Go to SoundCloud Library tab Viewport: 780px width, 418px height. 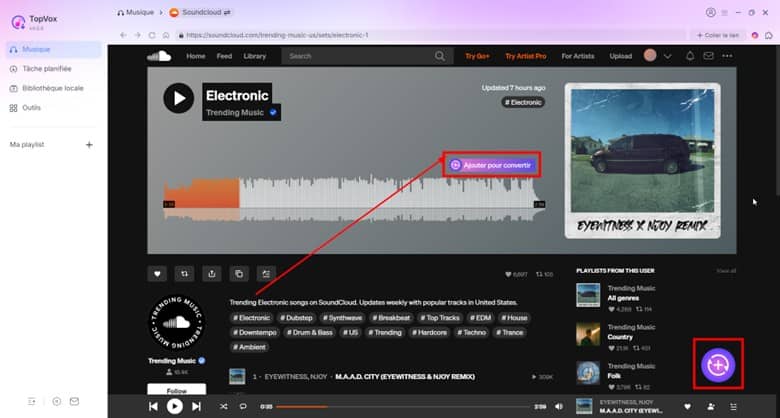pyautogui.click(x=255, y=56)
